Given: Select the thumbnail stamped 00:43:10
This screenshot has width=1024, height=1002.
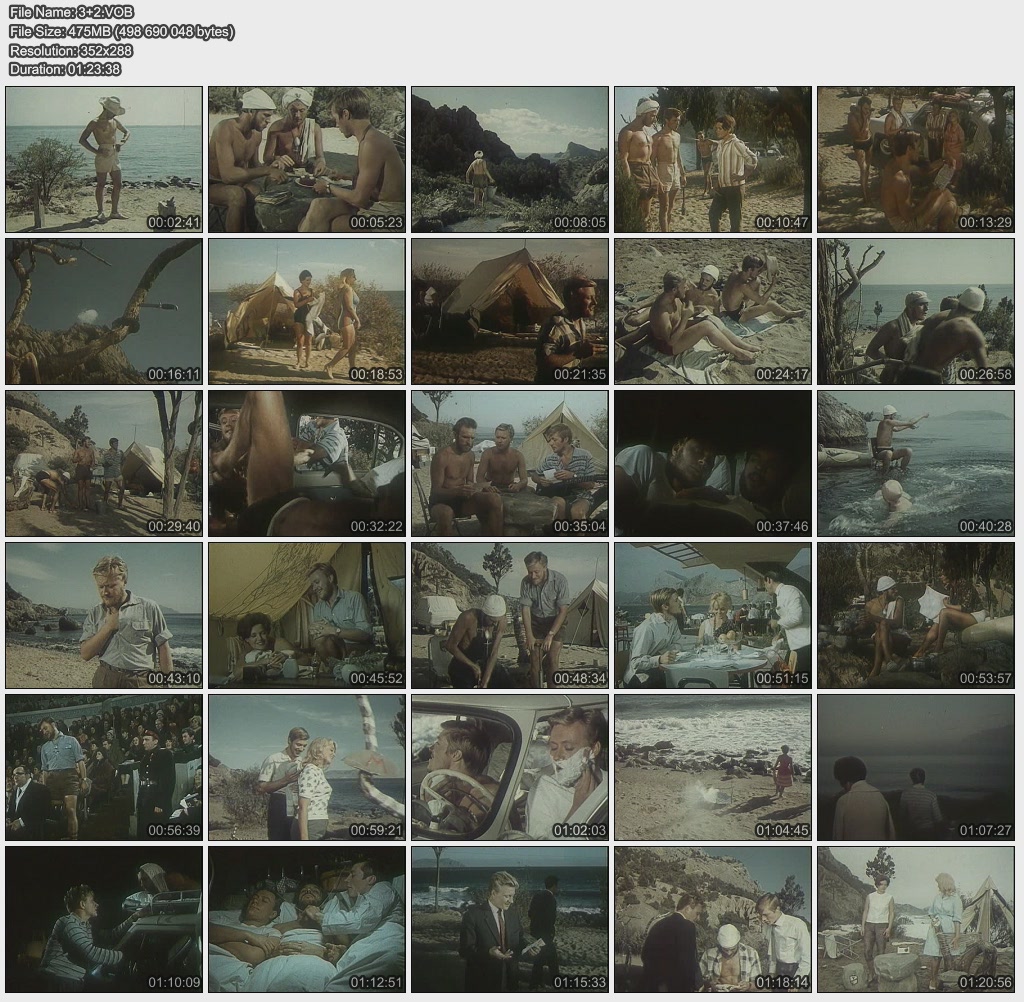Looking at the screenshot, I should (x=104, y=616).
